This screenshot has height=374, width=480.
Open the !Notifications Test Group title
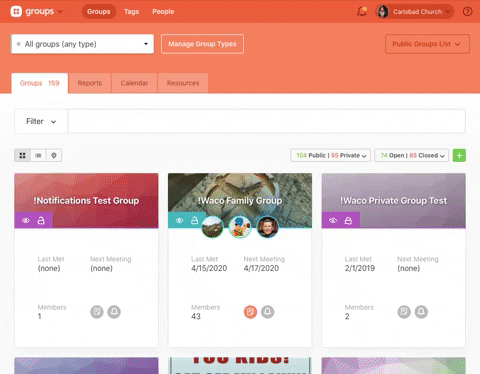(x=86, y=201)
